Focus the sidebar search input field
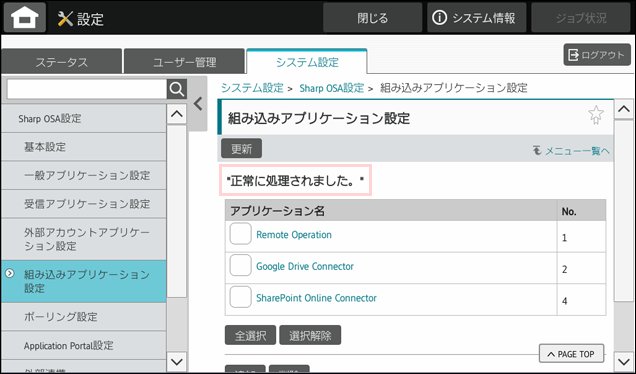The width and height of the screenshot is (636, 374). (87, 89)
